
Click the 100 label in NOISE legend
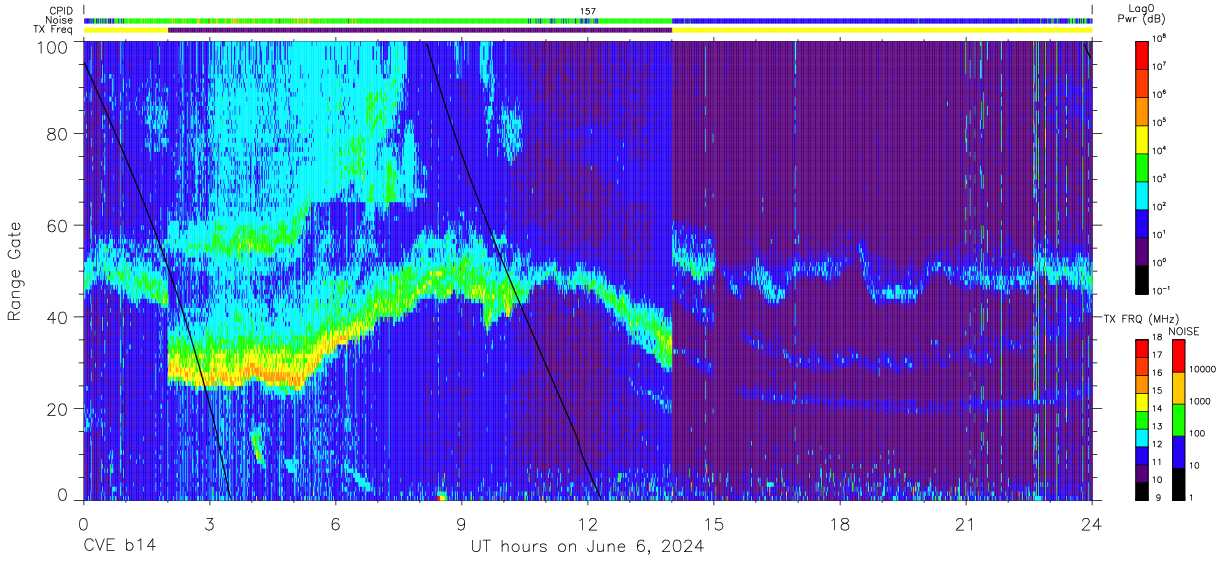(1198, 433)
